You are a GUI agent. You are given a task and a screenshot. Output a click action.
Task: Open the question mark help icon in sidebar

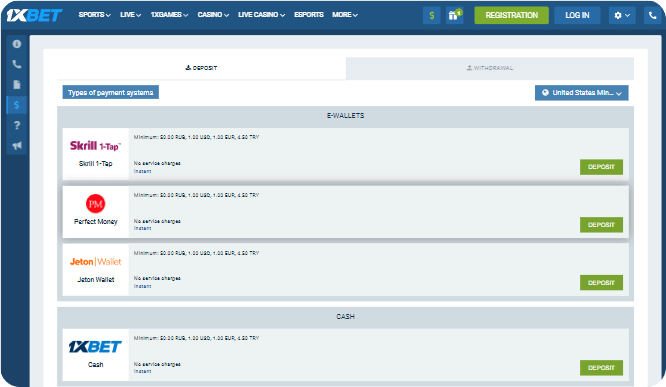pos(17,125)
